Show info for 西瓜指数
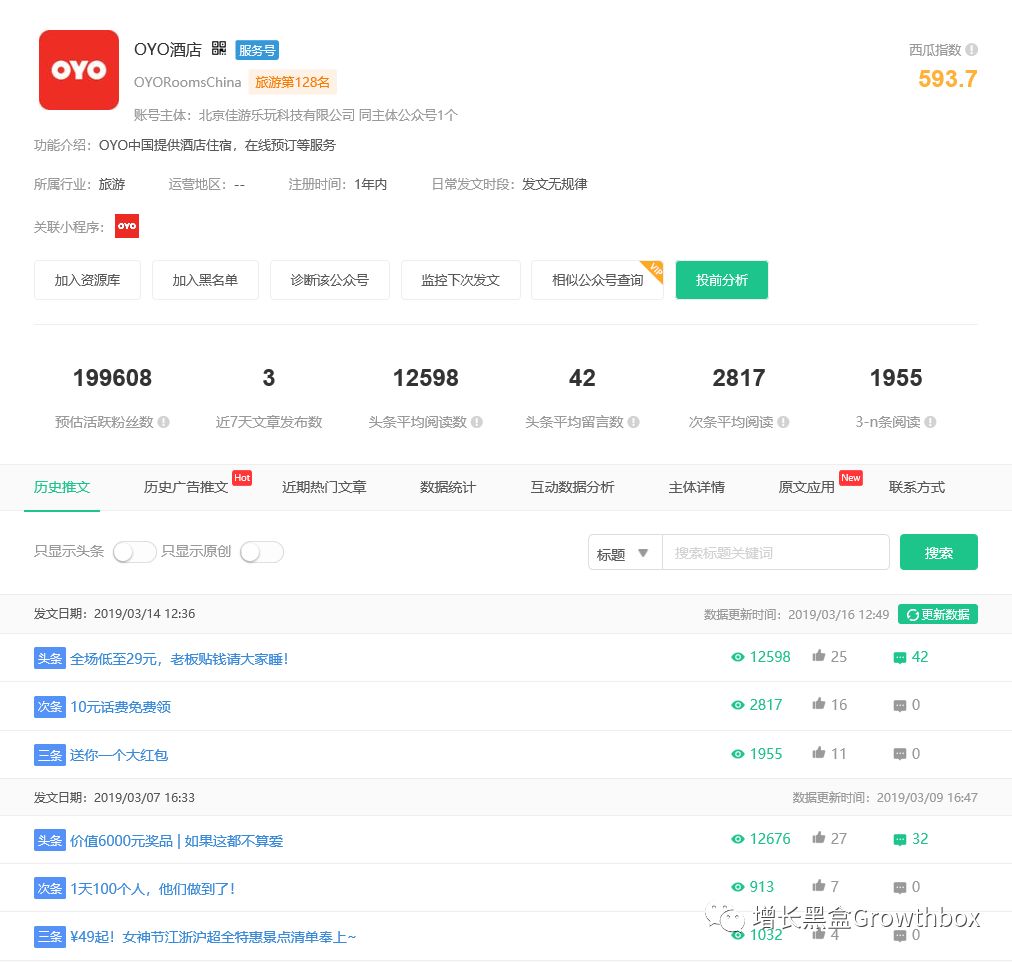1012x962 pixels. pyautogui.click(x=971, y=50)
